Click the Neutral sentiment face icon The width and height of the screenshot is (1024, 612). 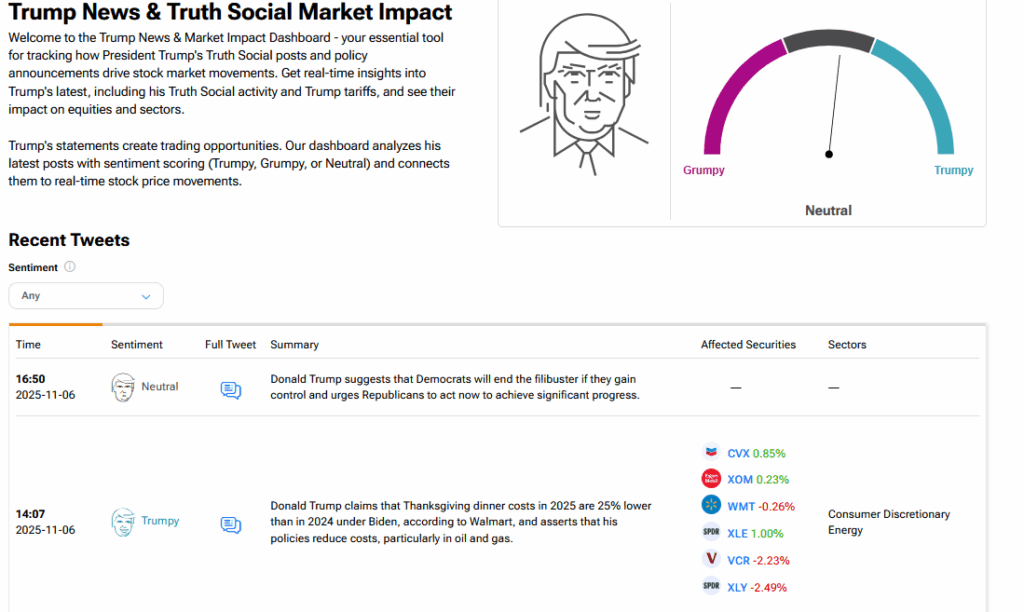pos(123,387)
